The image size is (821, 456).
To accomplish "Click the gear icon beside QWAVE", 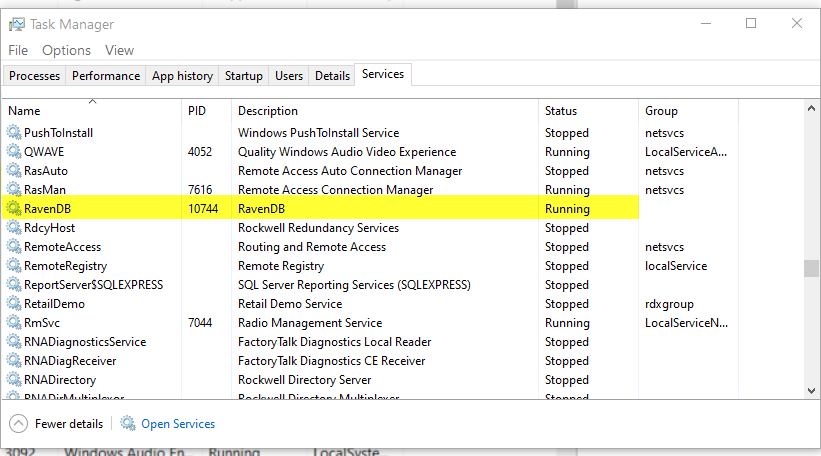I will pos(14,151).
